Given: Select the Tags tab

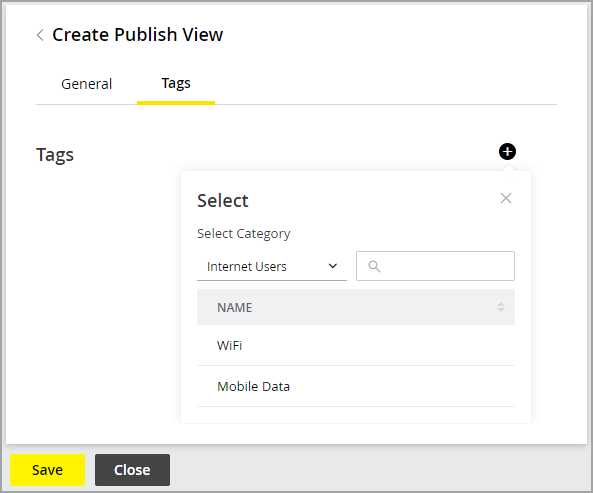Looking at the screenshot, I should (176, 83).
